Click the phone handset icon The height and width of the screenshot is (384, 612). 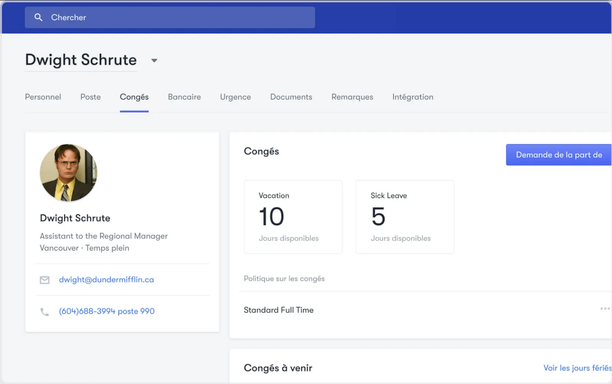pyautogui.click(x=44, y=312)
